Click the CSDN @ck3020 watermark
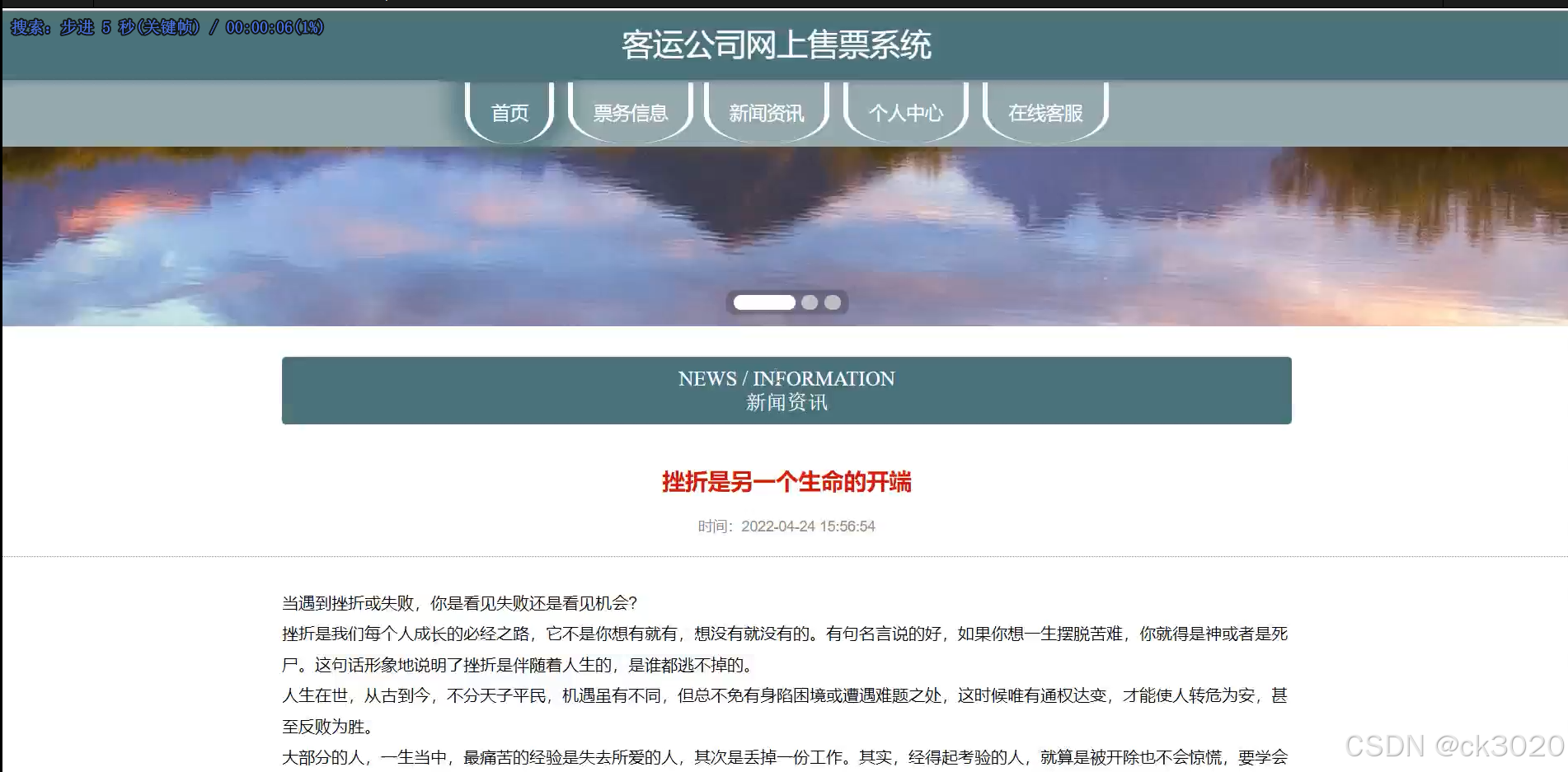1568x772 pixels. 1459,746
